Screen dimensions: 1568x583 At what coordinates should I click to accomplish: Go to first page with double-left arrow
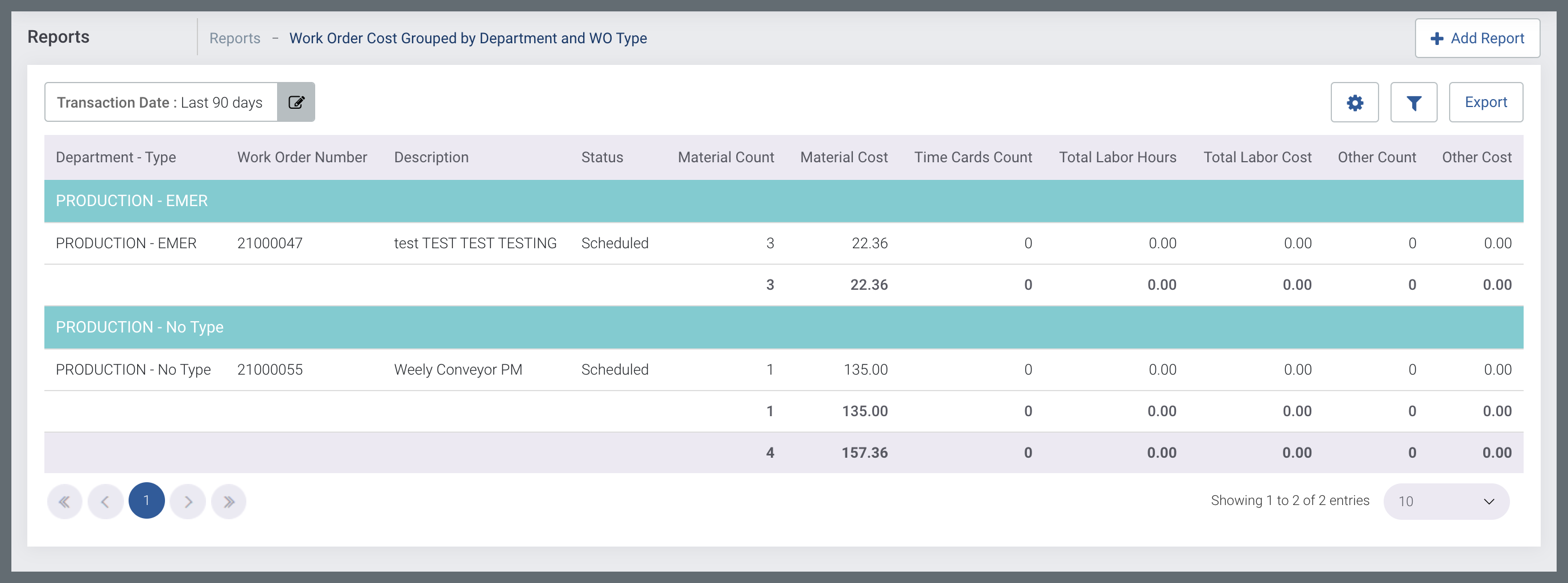click(x=64, y=501)
